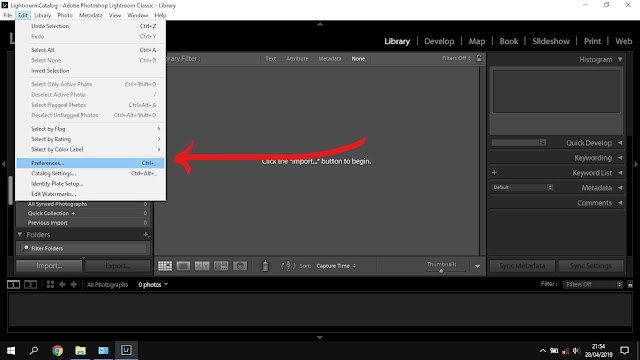Choose Undo Selection menu item
640x360 pixels.
(91, 26)
